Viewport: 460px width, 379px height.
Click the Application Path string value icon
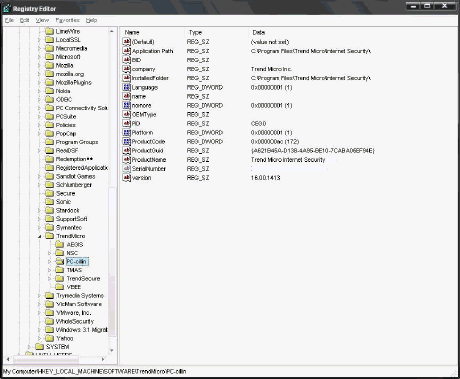[126, 51]
